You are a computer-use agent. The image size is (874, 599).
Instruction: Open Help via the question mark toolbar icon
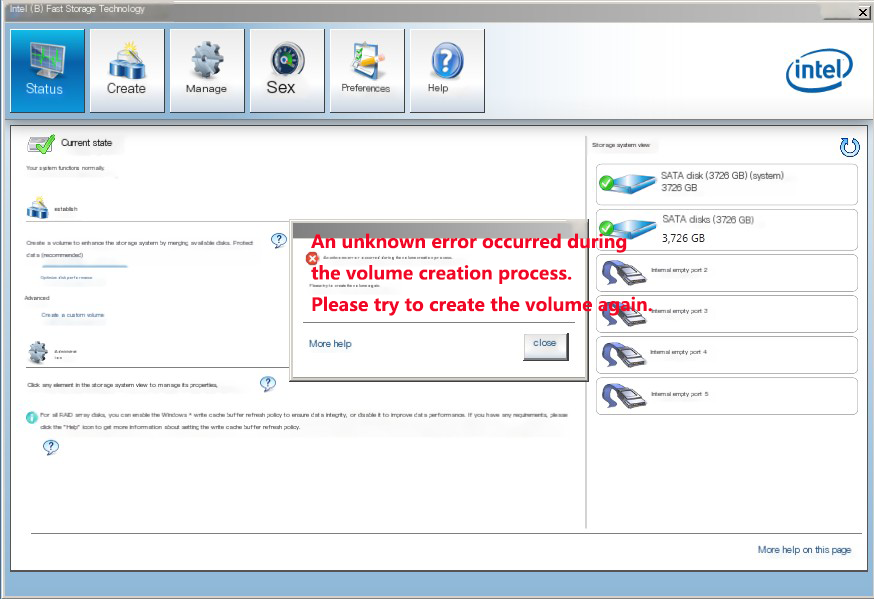[447, 70]
